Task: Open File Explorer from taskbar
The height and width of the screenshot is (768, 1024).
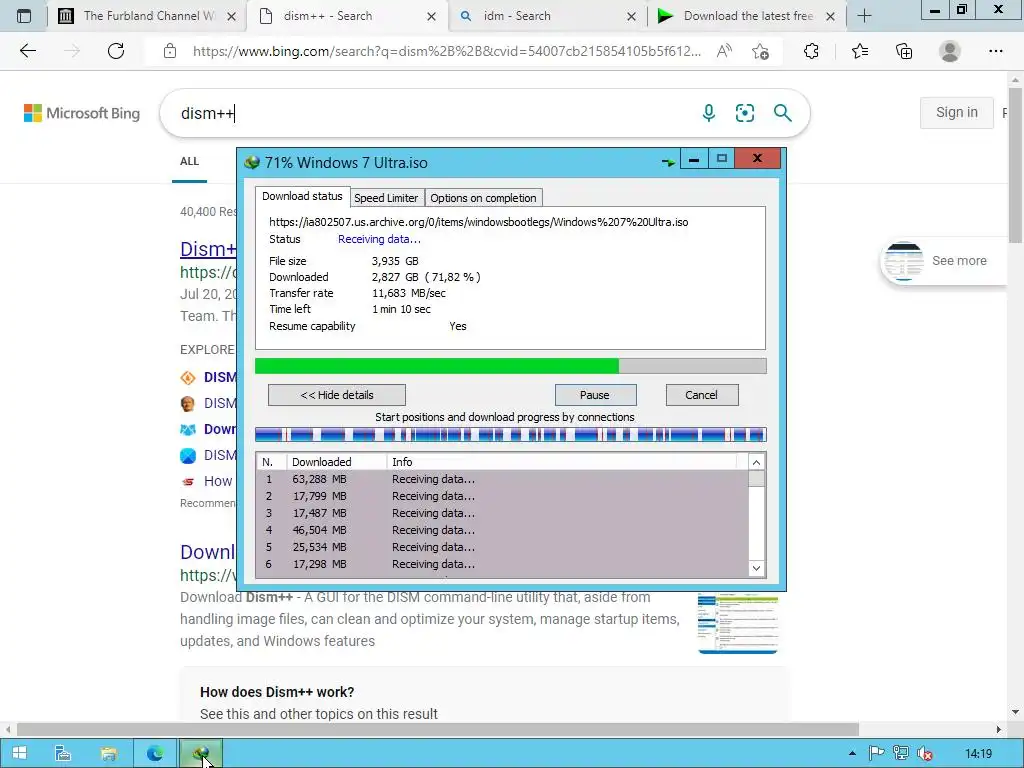Action: click(108, 753)
